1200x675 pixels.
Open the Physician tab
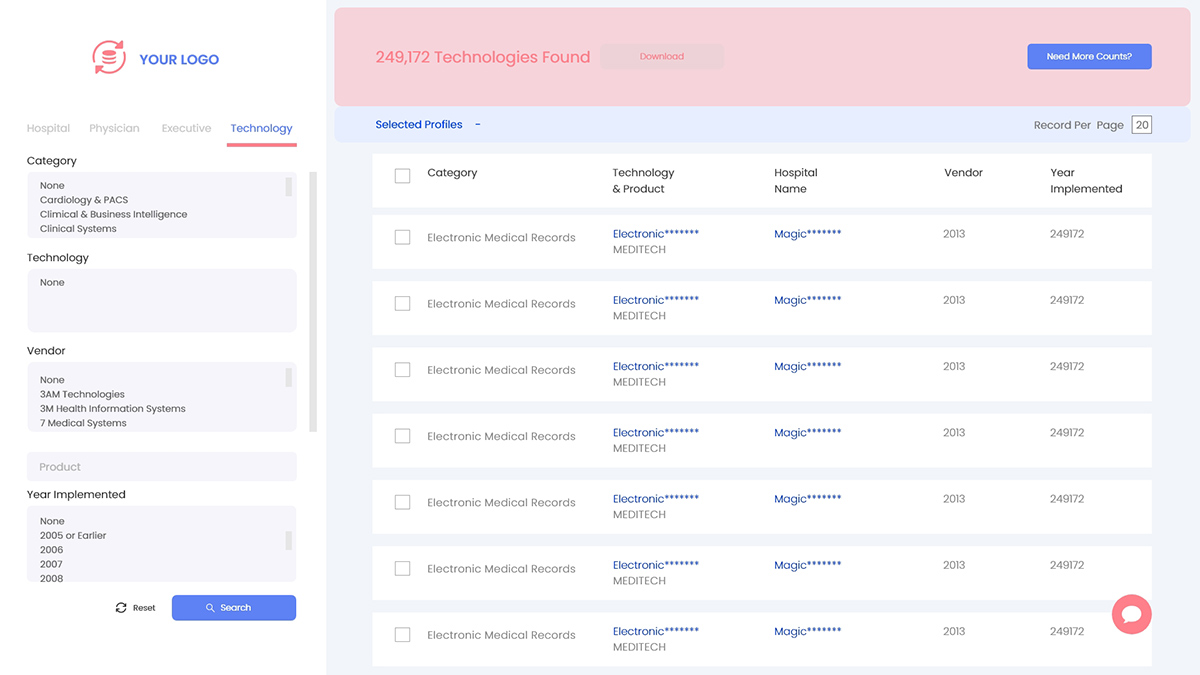[x=114, y=128]
